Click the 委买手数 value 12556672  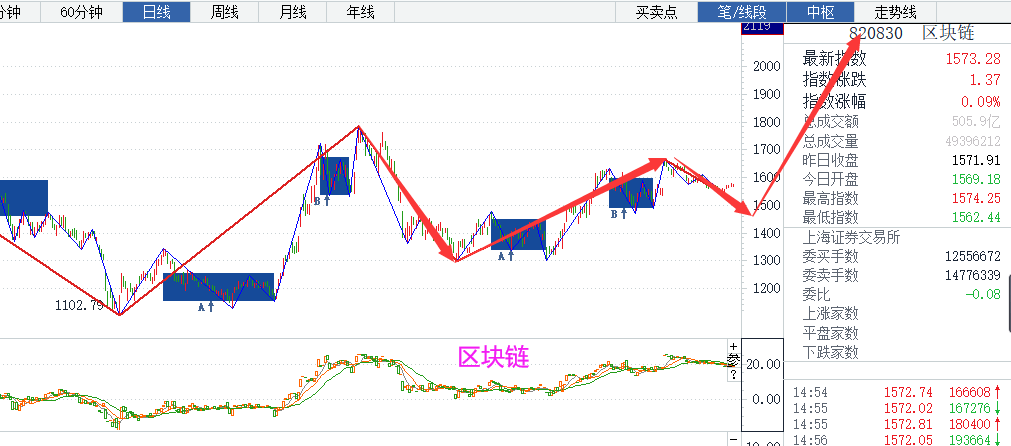tap(973, 257)
